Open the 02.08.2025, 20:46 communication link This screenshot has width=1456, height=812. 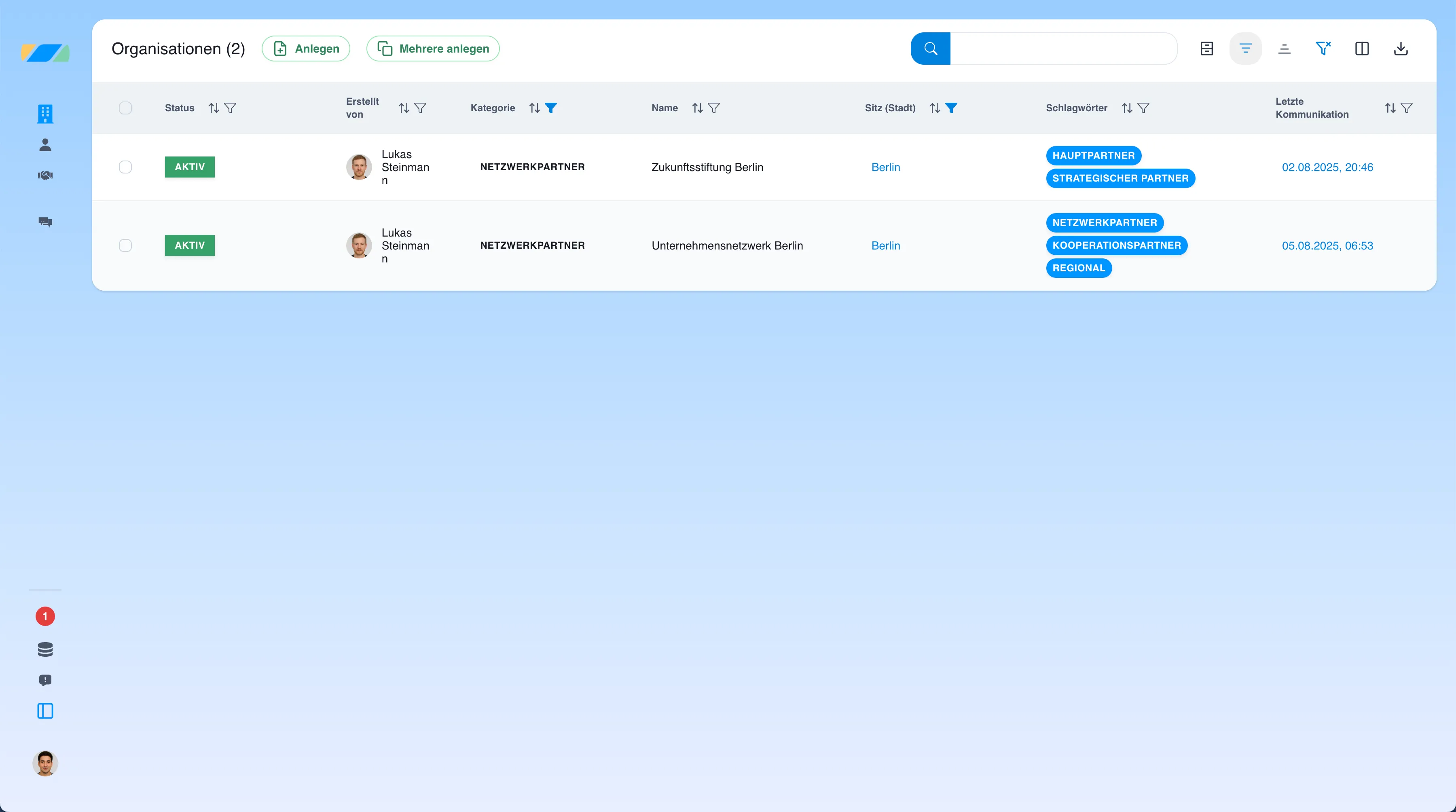click(x=1327, y=167)
